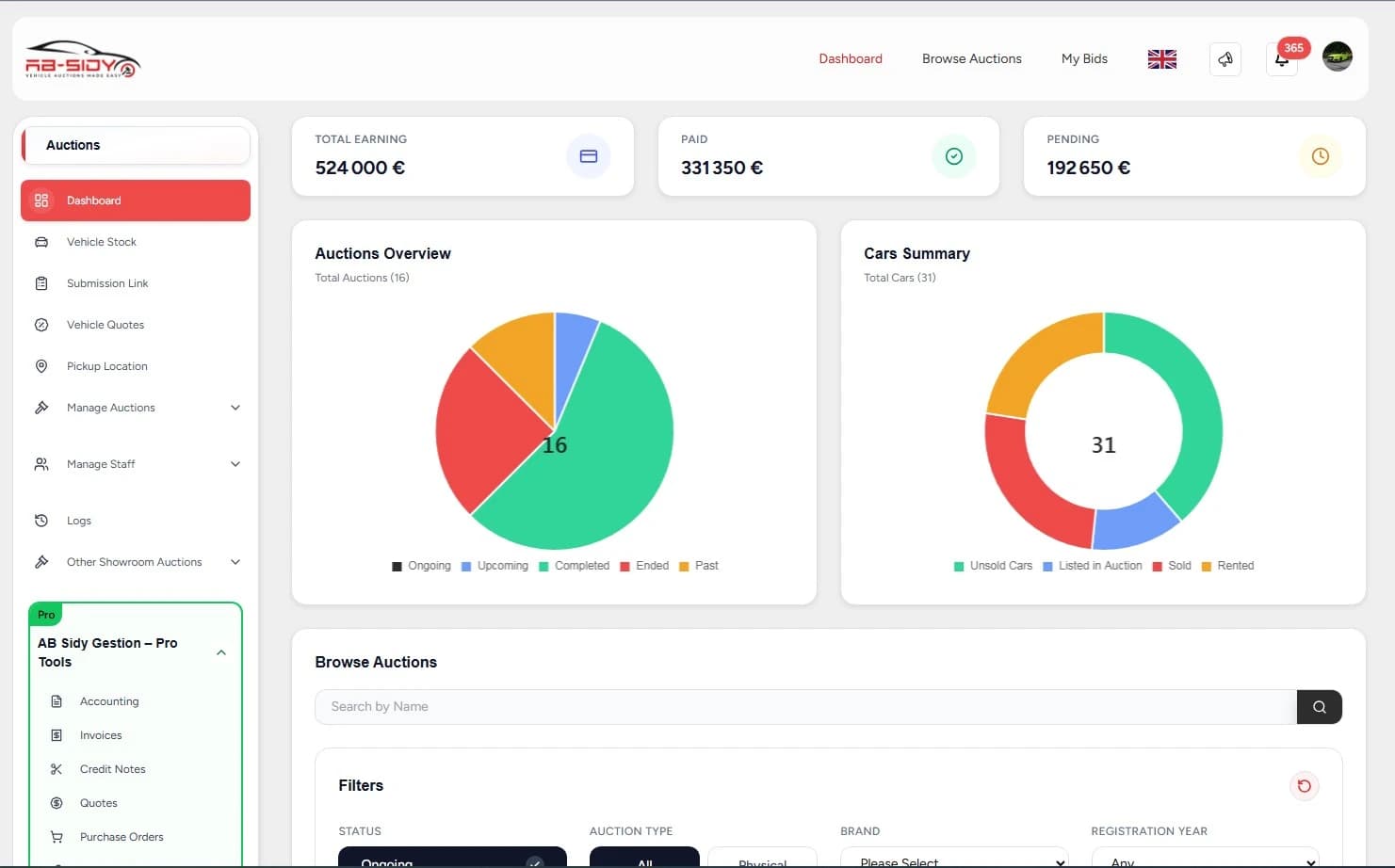Collapse the AB Sidy Gestion Pro Tools section
The image size is (1395, 868).
(x=221, y=652)
